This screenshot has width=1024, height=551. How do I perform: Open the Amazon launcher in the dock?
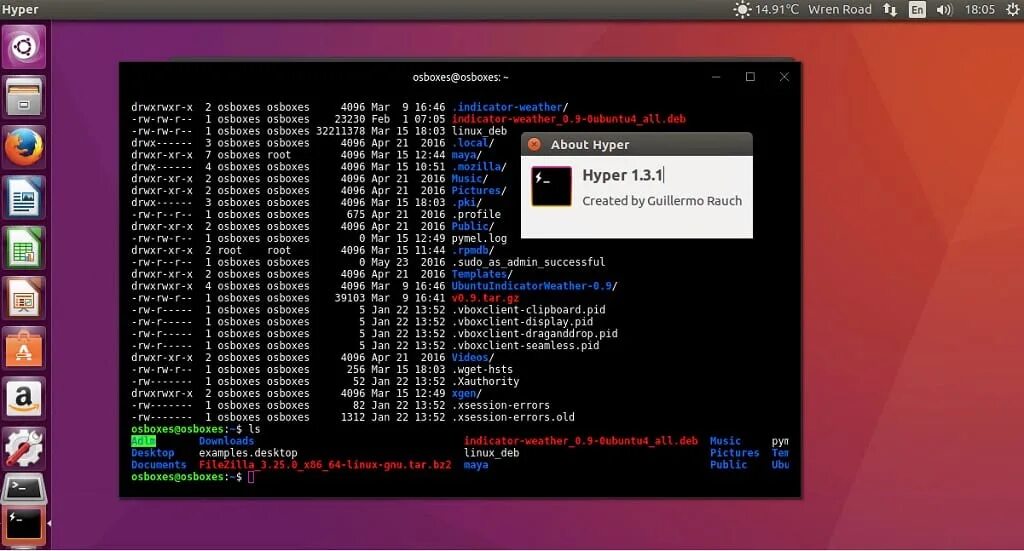coord(24,398)
